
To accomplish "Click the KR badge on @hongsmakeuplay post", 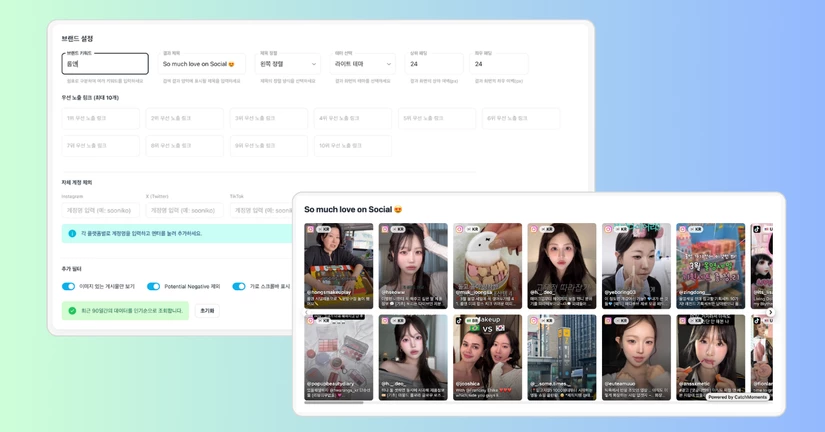I will tap(323, 229).
